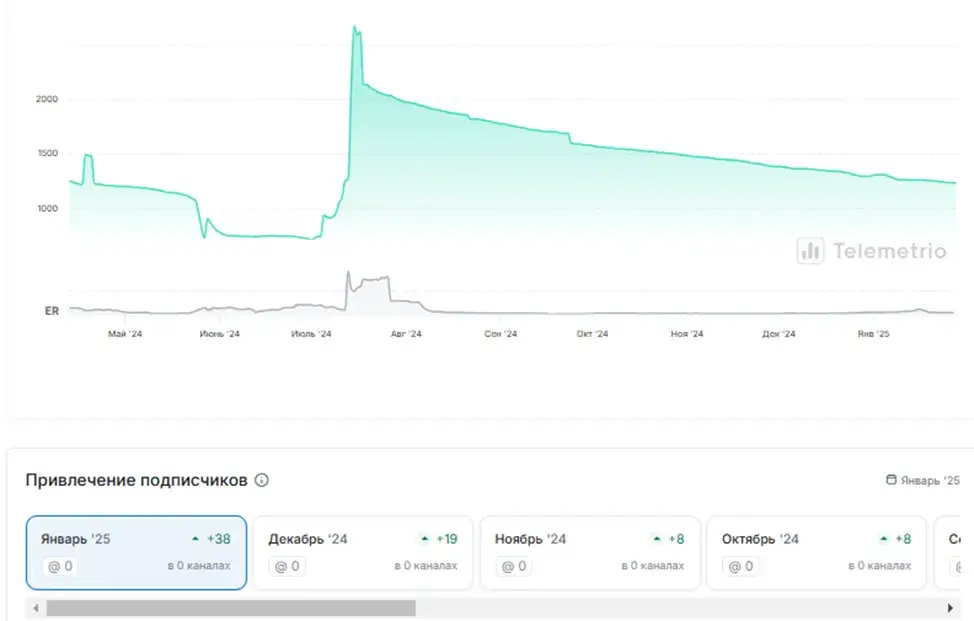The height and width of the screenshot is (621, 974).
Task: Click the @ 0 badge in Ноябрь '24 card
Action: pyautogui.click(x=514, y=566)
